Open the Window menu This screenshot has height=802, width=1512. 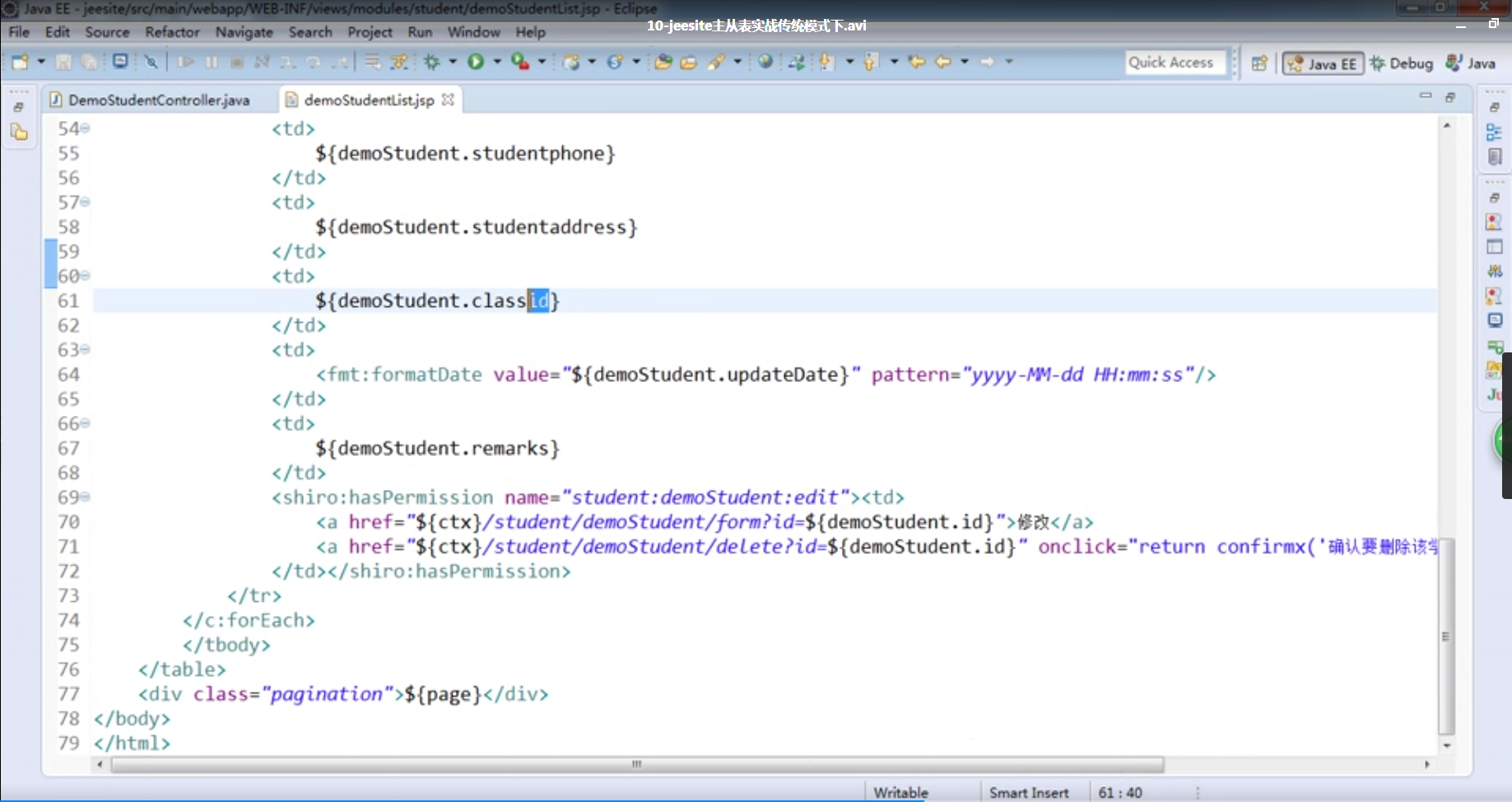click(474, 32)
